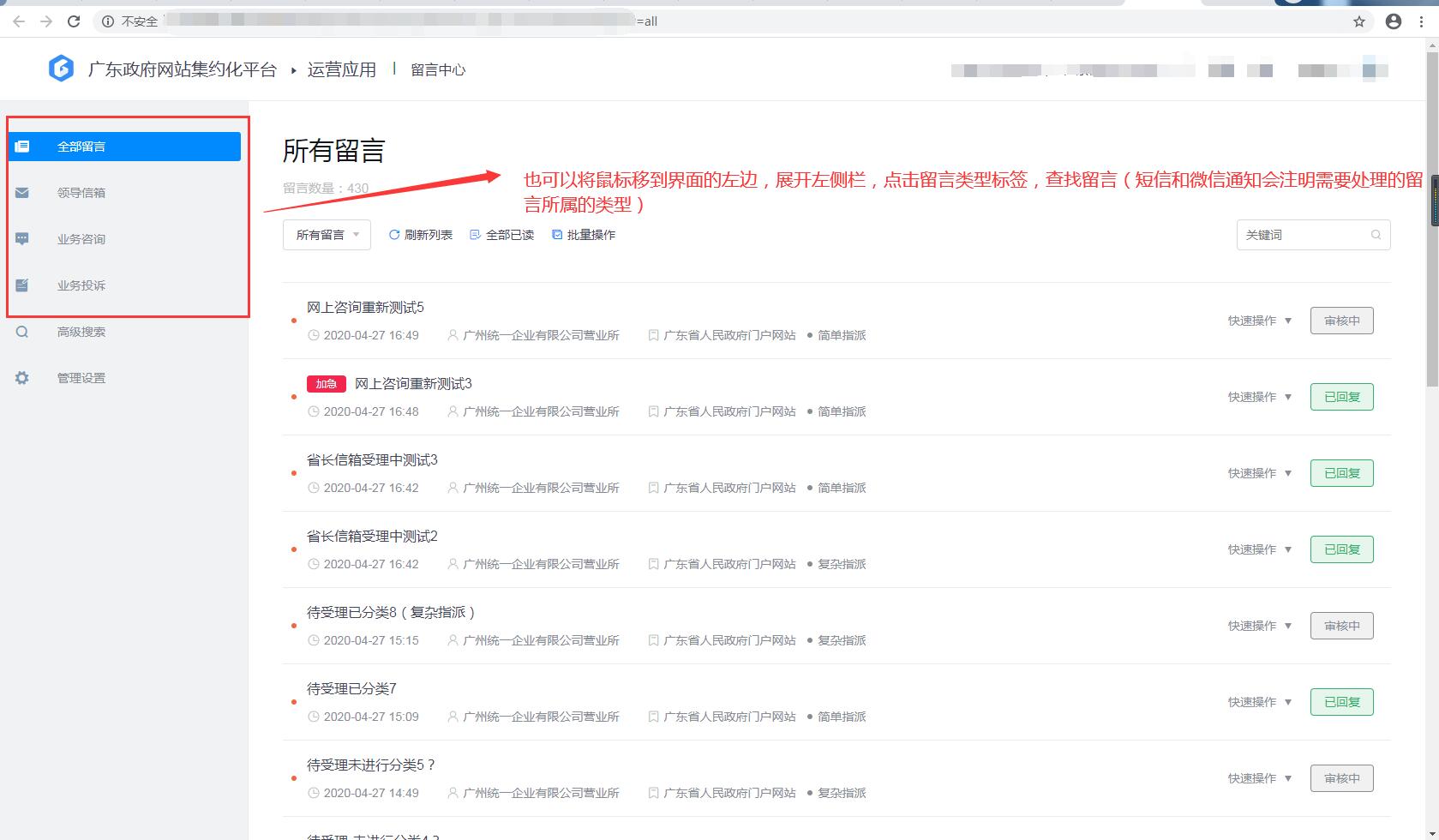Click the 管理设置 gear icon
1439x840 pixels.
22,378
